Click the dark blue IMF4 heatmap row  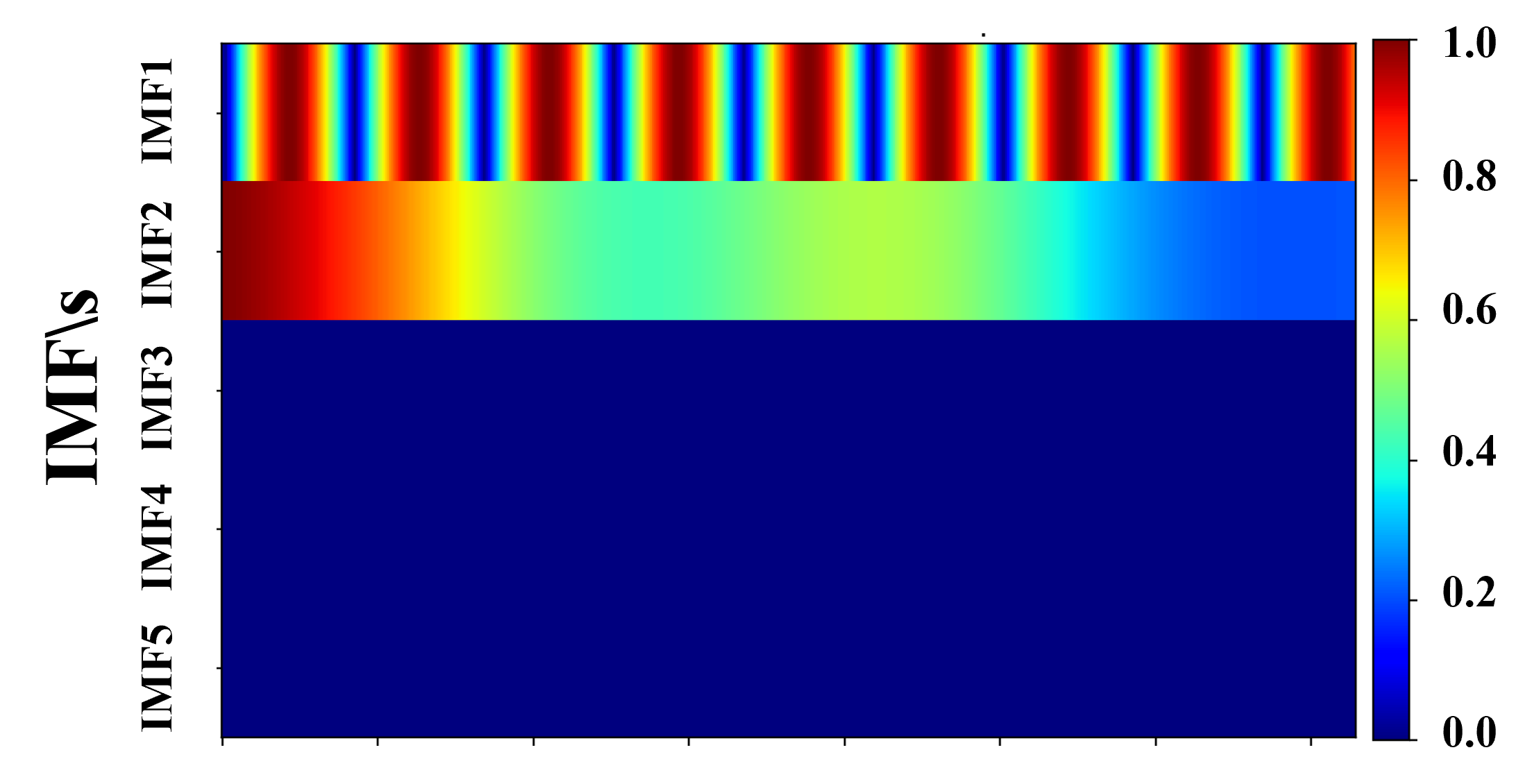click(788, 529)
